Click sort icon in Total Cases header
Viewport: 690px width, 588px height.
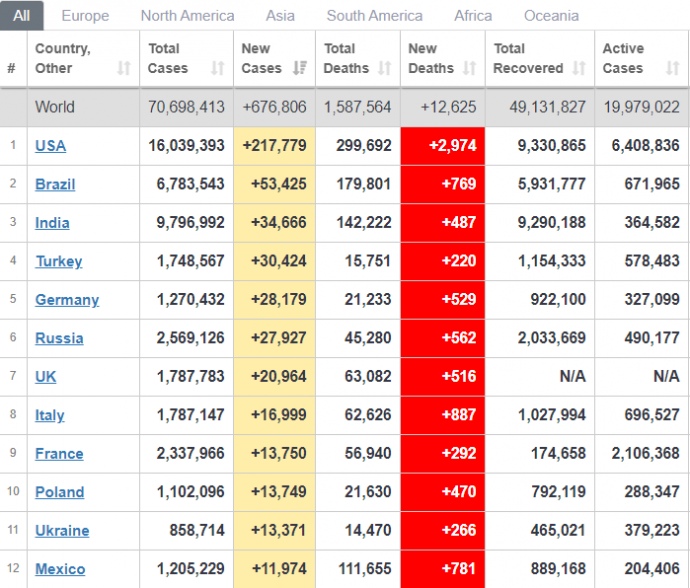coord(218,68)
